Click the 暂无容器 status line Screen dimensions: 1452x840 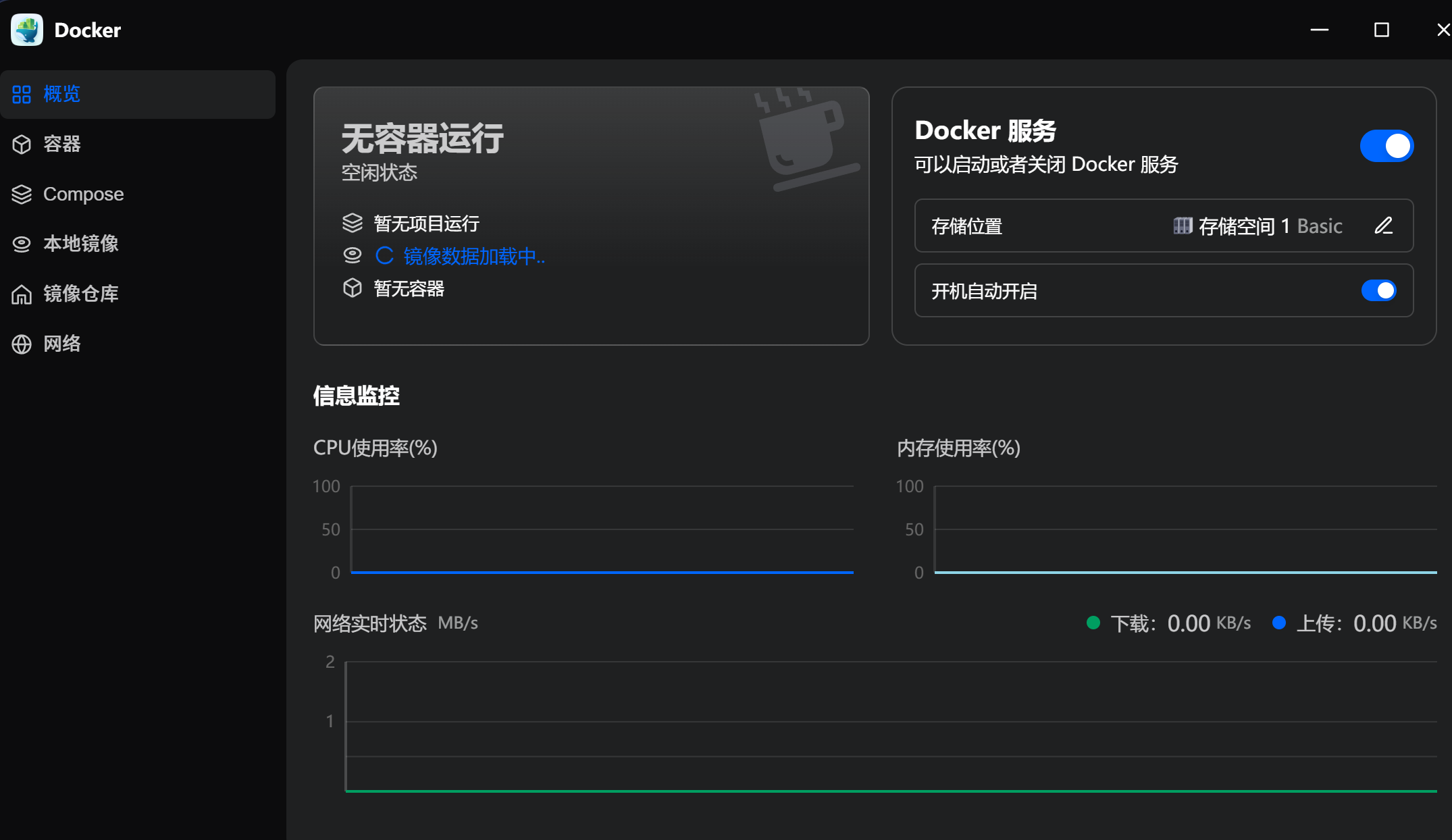pos(409,289)
